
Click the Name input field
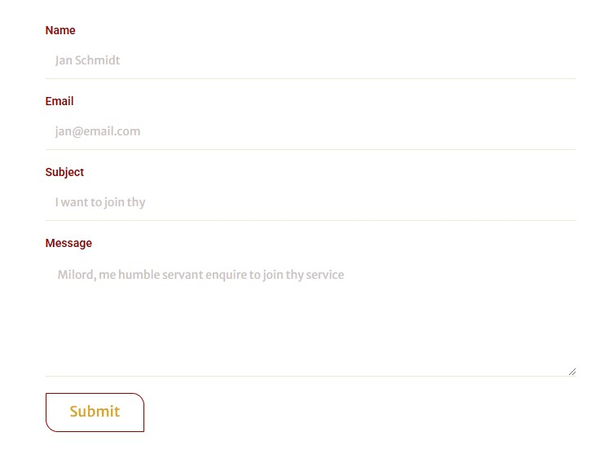(310, 60)
